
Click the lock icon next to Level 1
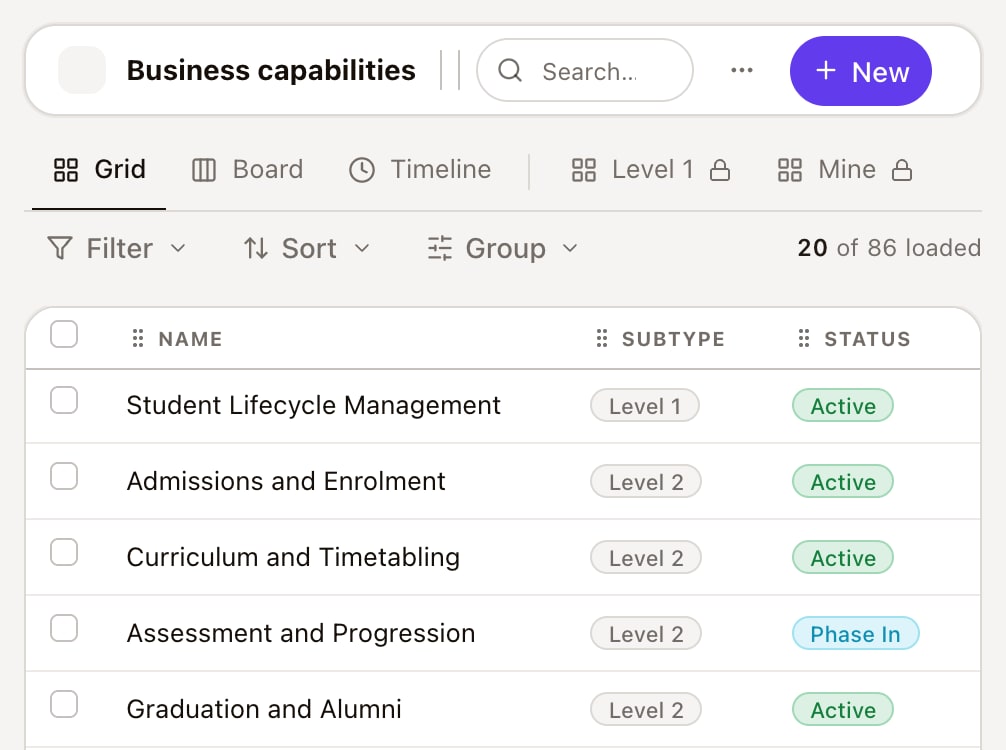click(720, 170)
